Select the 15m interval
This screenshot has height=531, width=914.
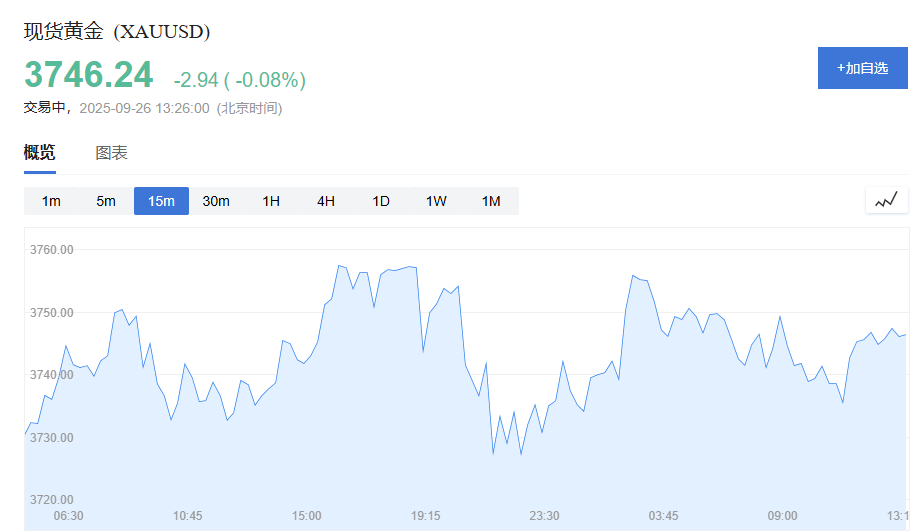[x=161, y=201]
